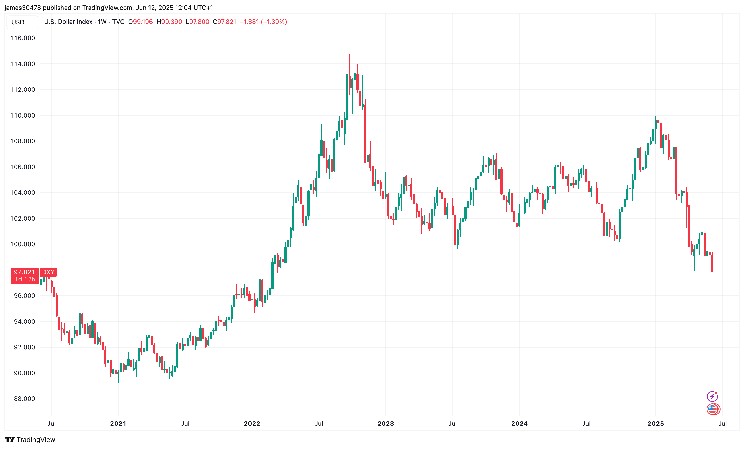This screenshot has height=449, width=745.
Task: Click the US flag economic event icon
Action: coord(713,408)
